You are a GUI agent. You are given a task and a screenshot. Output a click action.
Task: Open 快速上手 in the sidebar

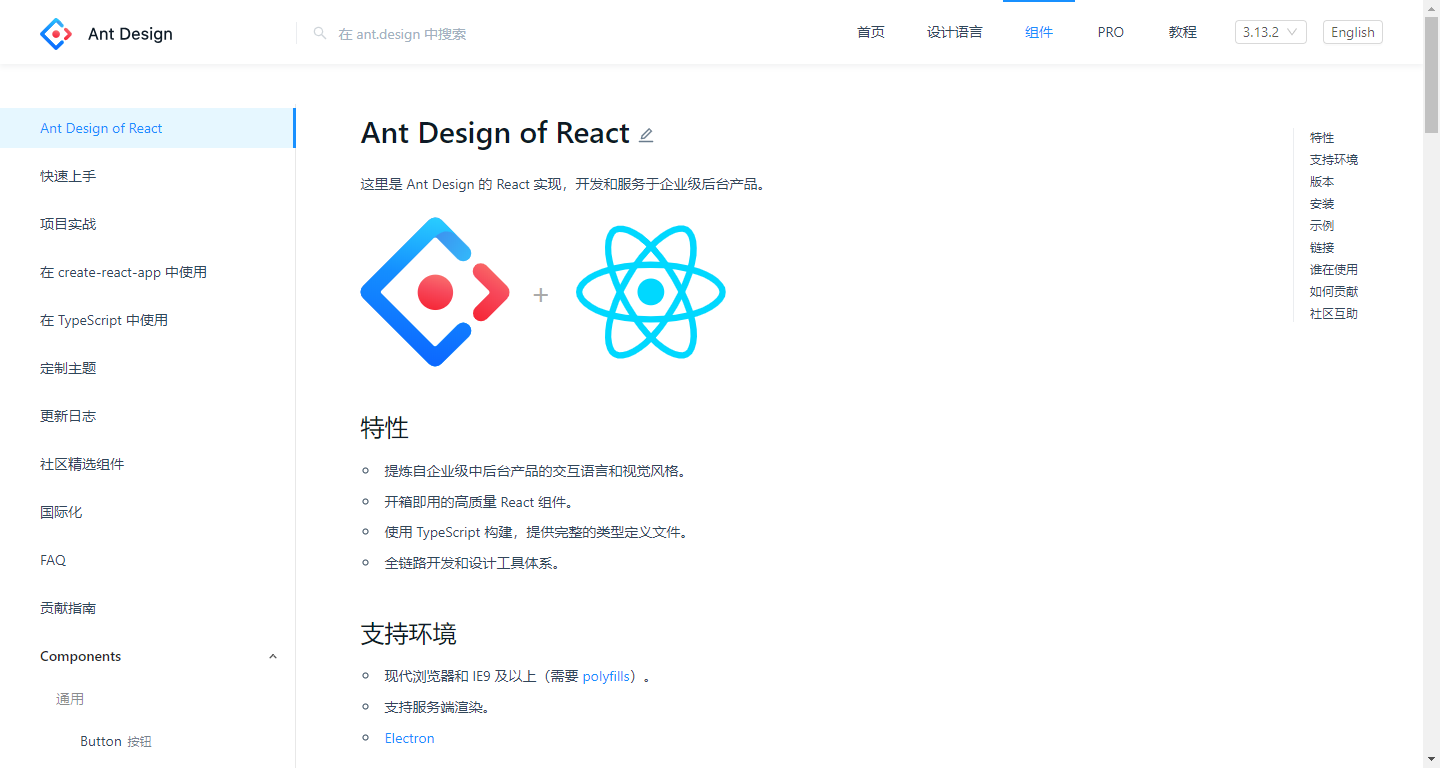(x=148, y=176)
